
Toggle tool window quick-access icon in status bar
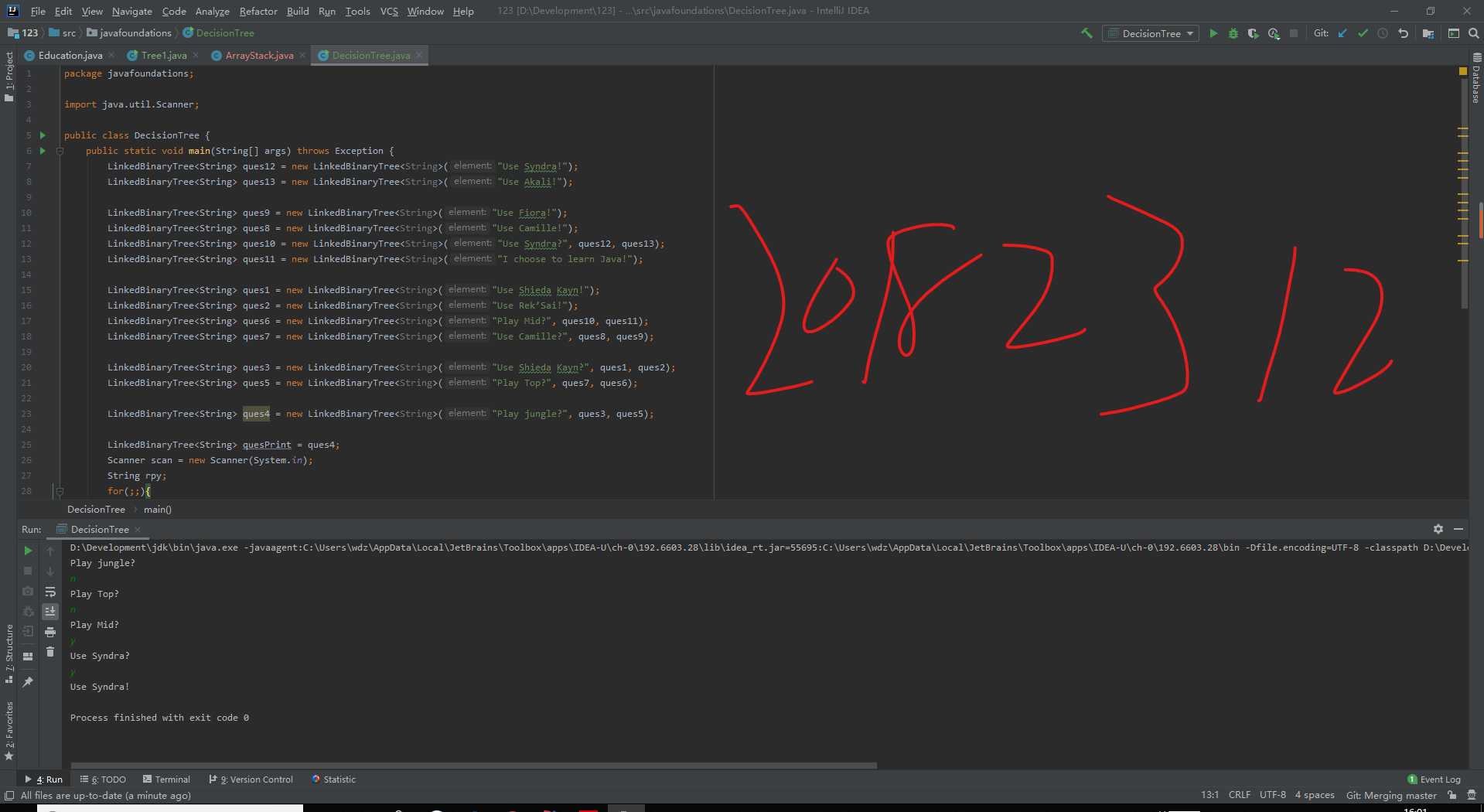[9, 796]
